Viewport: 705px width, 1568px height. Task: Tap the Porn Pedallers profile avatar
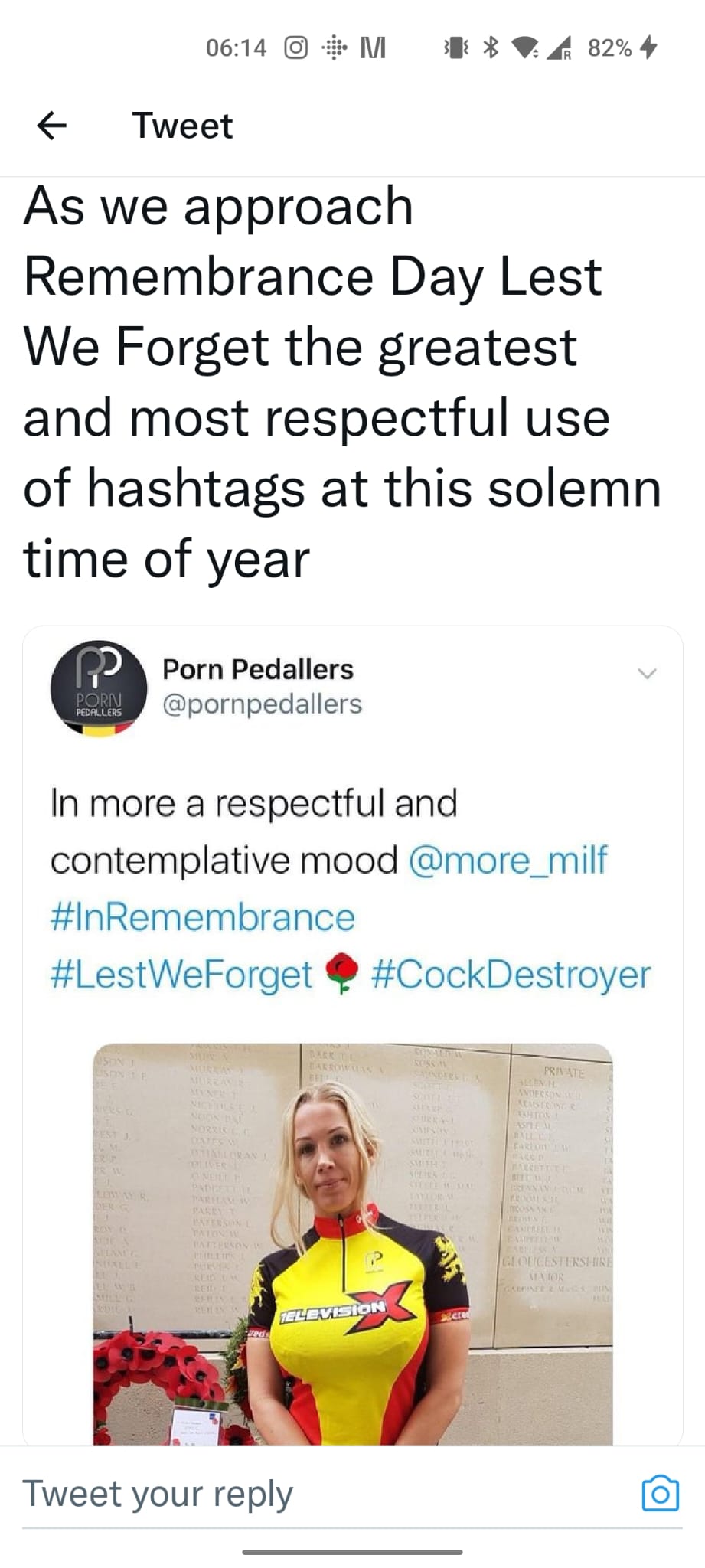coord(98,688)
